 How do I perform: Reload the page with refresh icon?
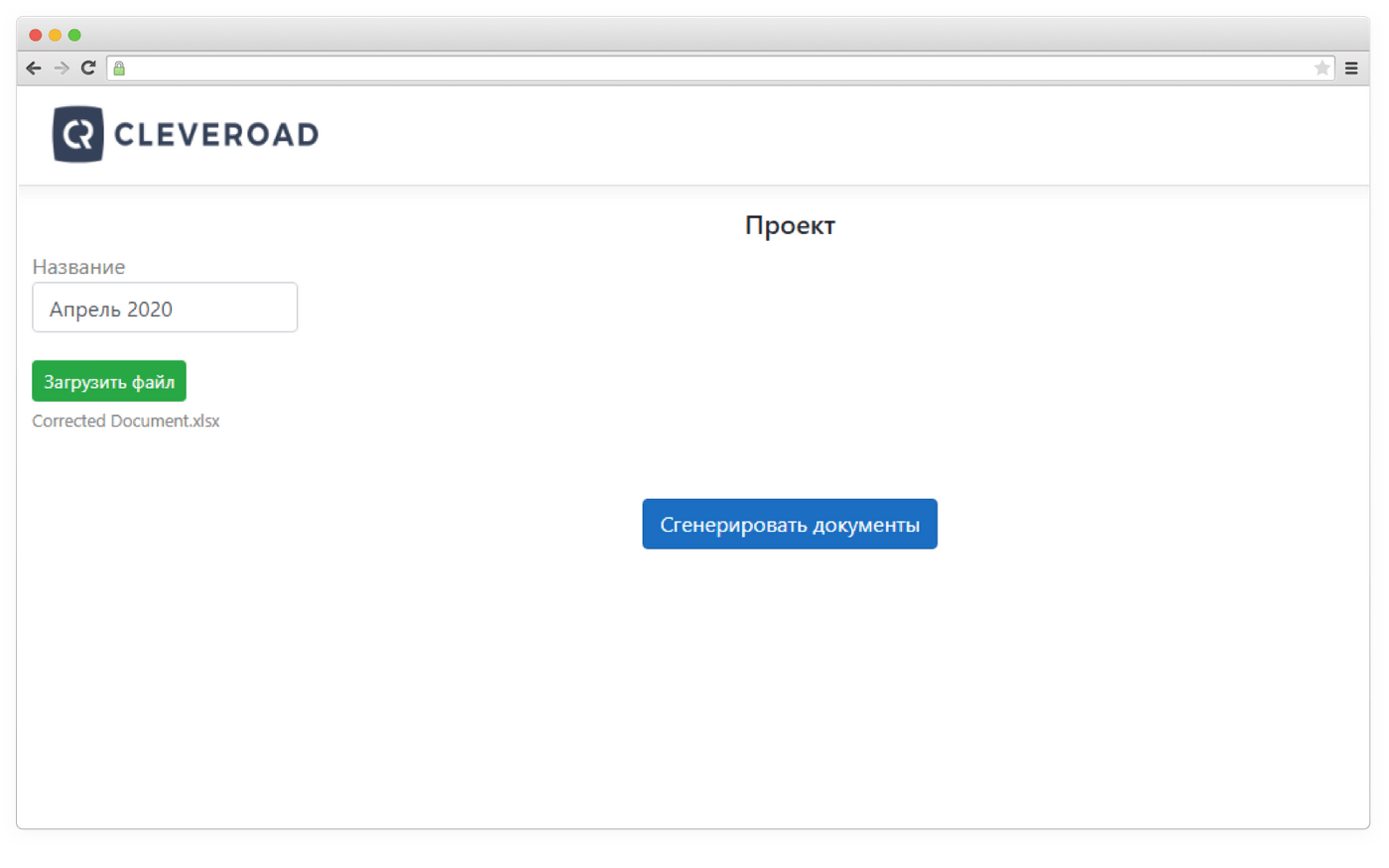pyautogui.click(x=88, y=67)
